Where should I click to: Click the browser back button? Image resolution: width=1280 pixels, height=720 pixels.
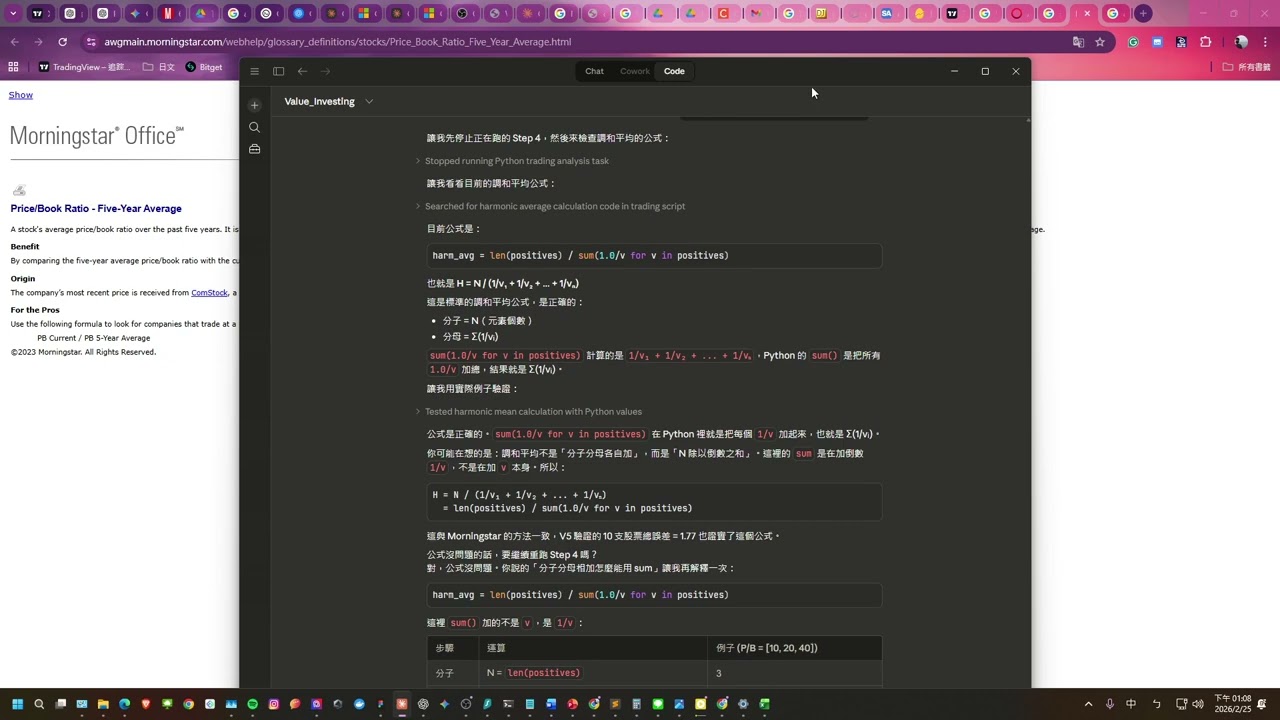tap(14, 42)
